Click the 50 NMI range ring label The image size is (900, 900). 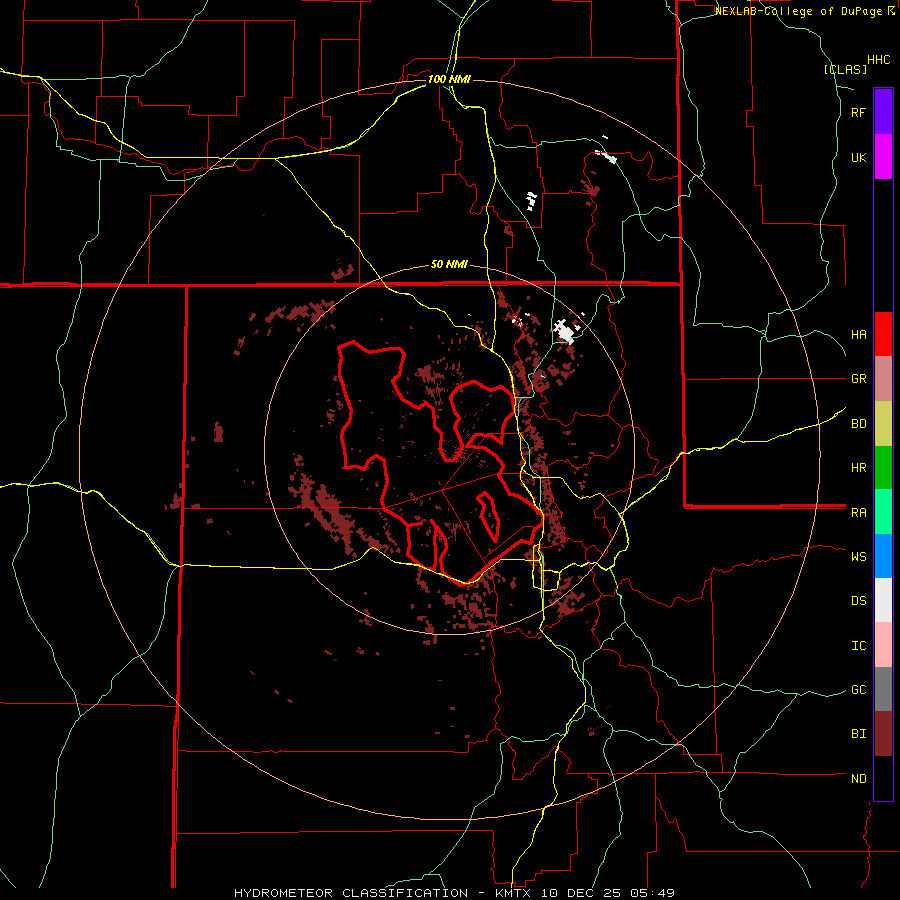[x=449, y=264]
